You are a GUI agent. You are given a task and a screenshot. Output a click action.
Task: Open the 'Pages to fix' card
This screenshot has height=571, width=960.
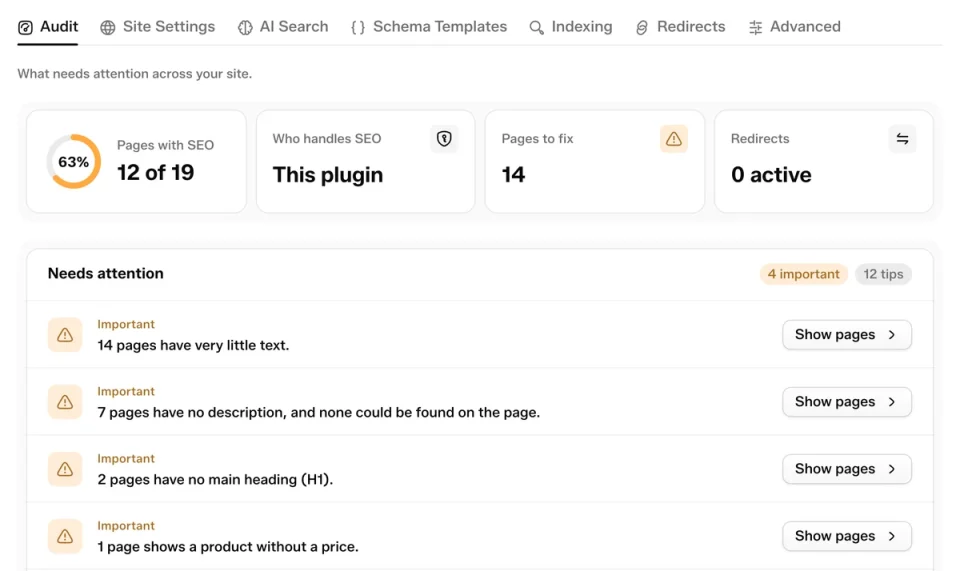594,162
